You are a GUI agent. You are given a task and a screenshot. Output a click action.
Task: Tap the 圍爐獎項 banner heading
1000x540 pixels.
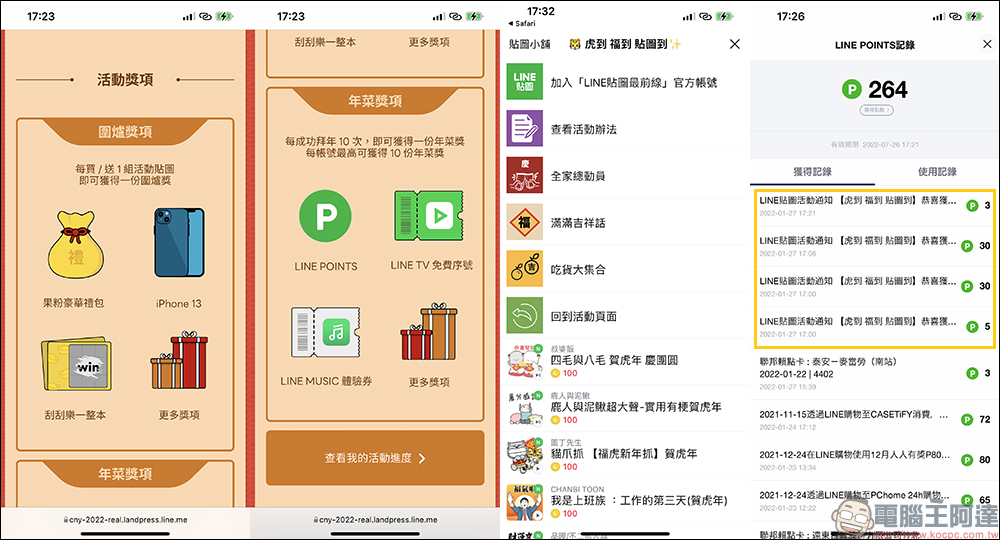(125, 132)
